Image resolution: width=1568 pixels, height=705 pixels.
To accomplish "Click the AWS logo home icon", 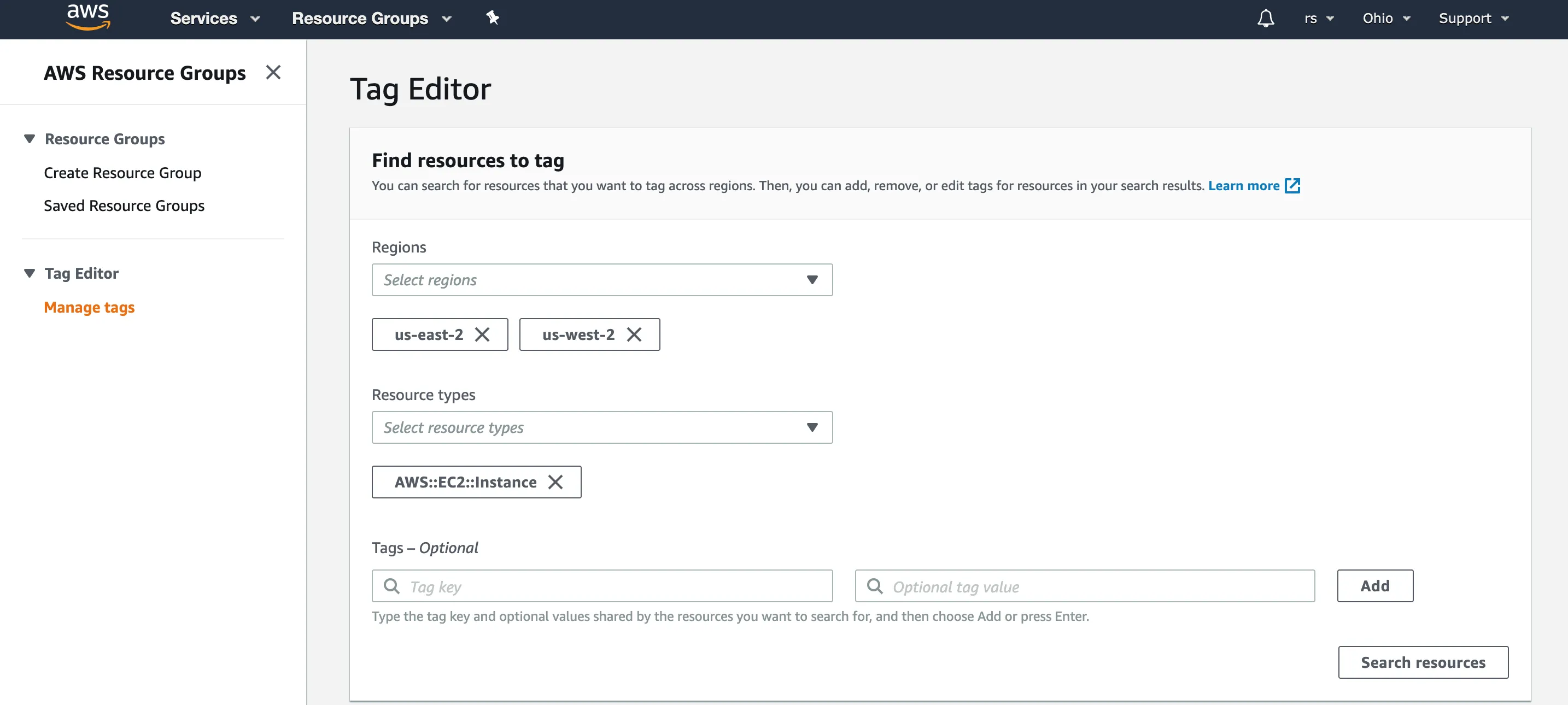I will click(87, 17).
